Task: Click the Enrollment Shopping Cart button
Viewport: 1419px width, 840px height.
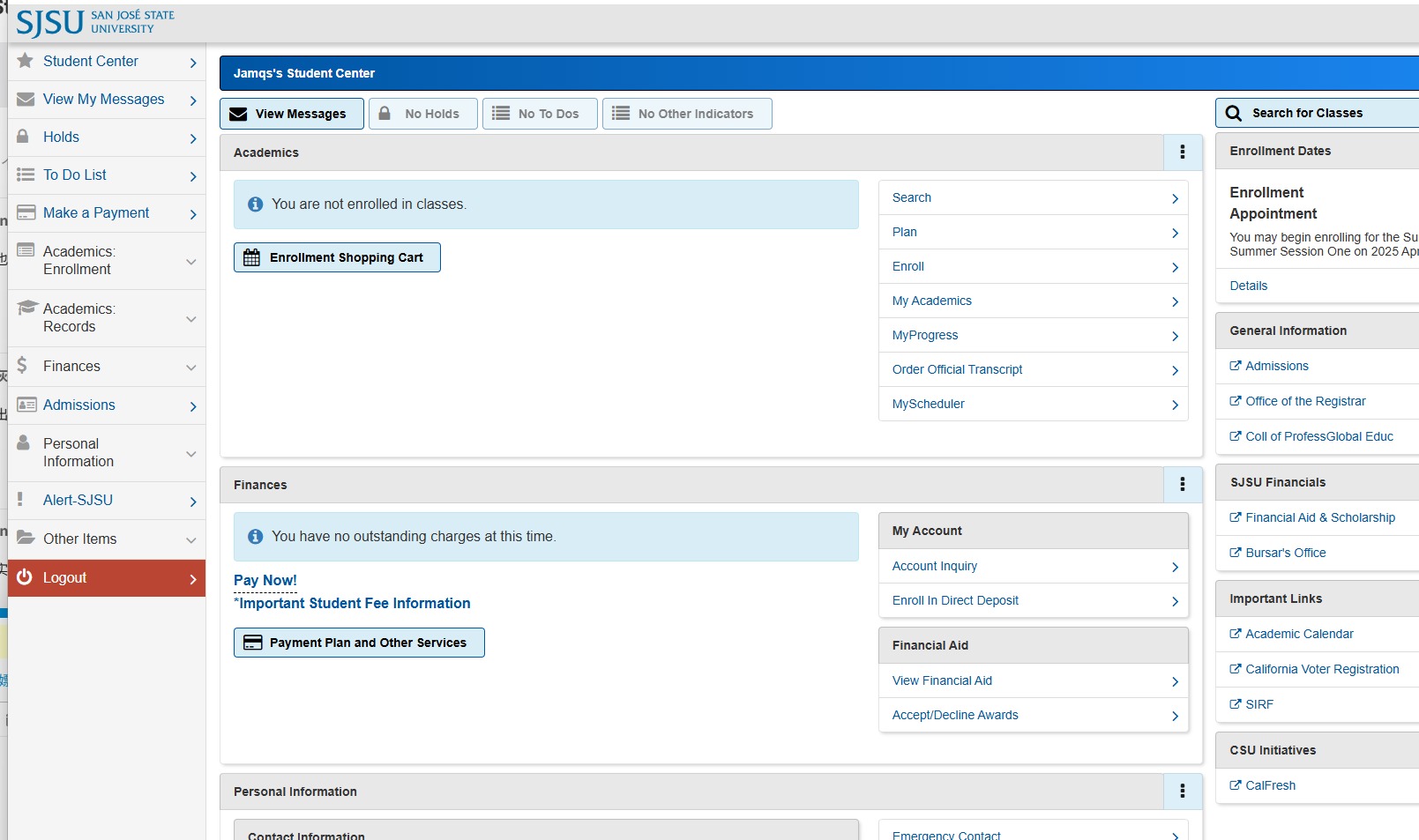Action: tap(337, 257)
